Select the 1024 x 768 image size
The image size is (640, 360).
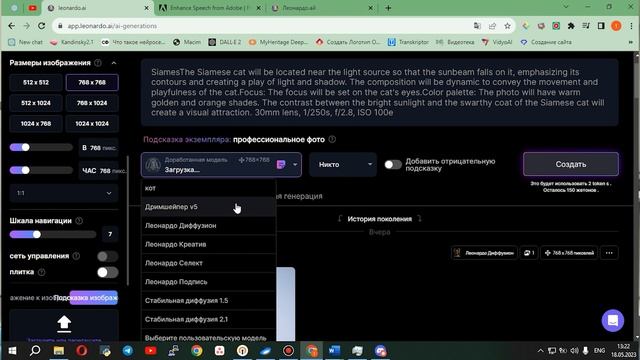pyautogui.click(x=36, y=124)
